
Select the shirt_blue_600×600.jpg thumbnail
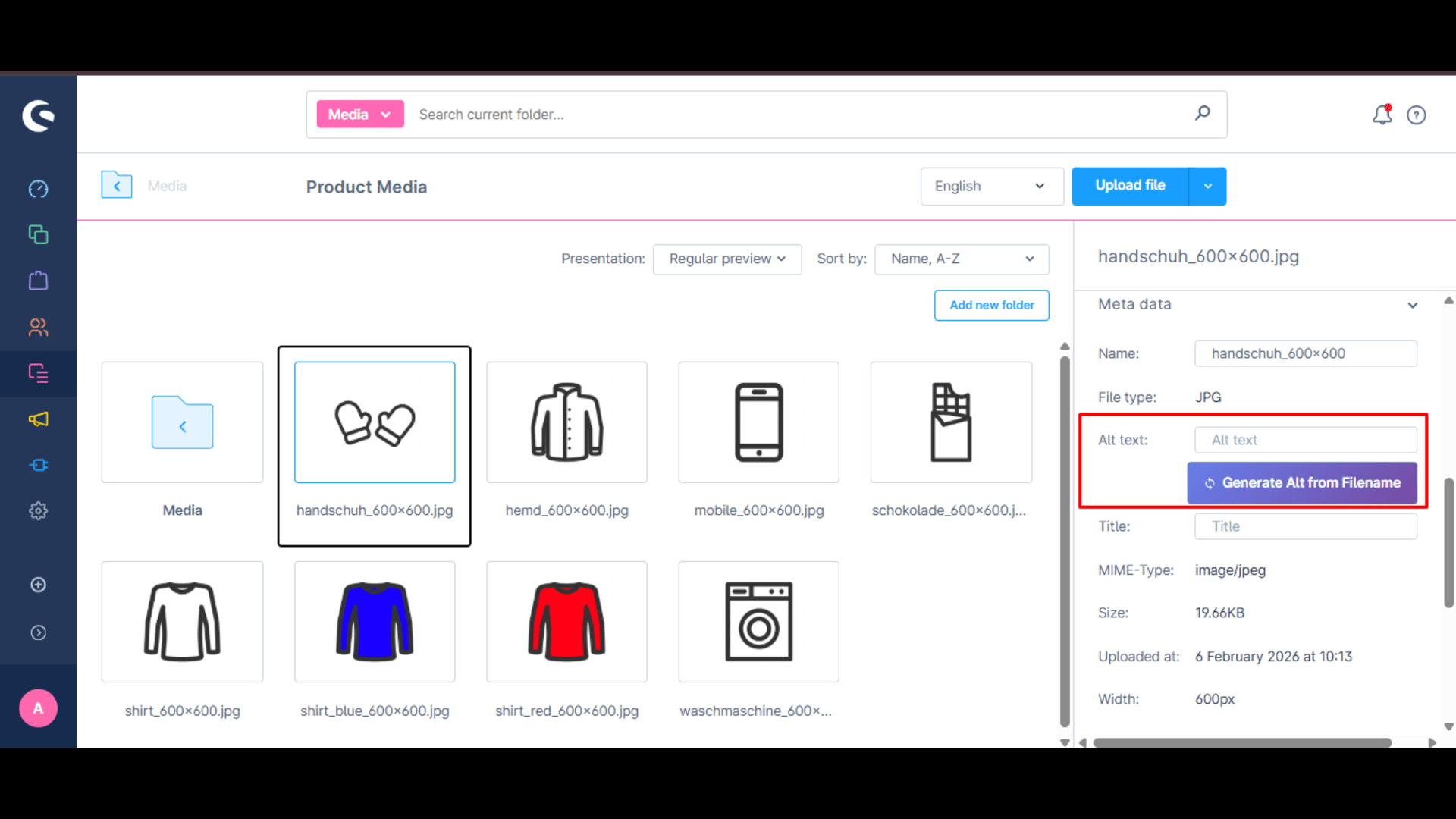click(x=375, y=622)
